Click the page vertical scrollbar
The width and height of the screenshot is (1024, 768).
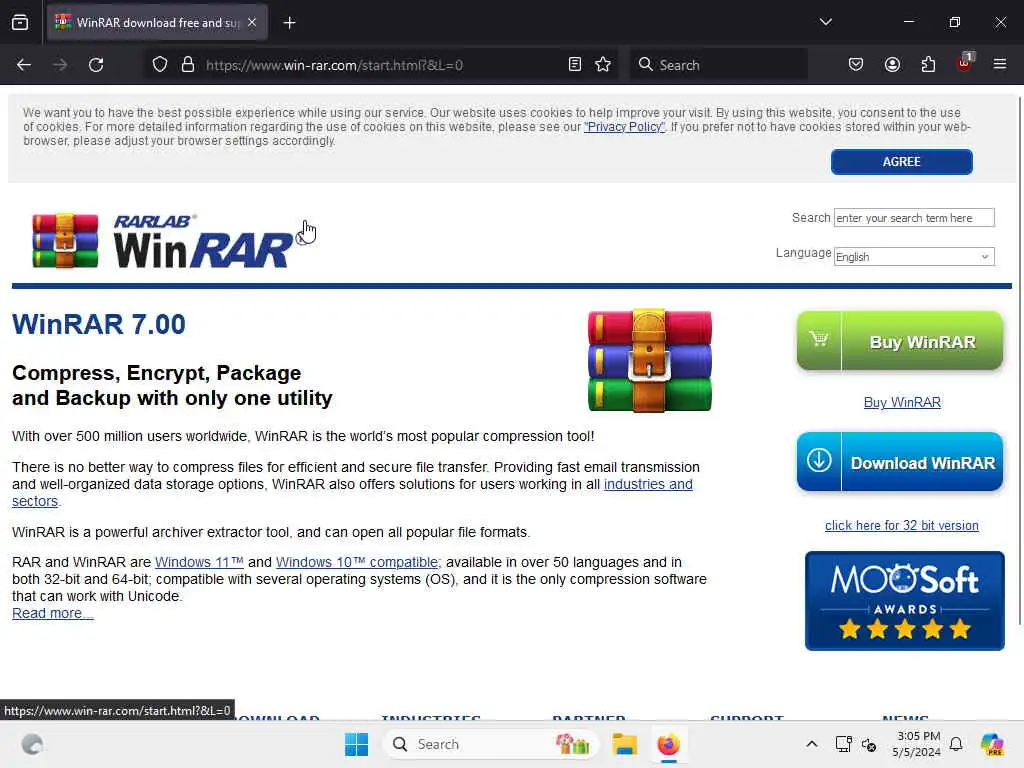[1019, 359]
